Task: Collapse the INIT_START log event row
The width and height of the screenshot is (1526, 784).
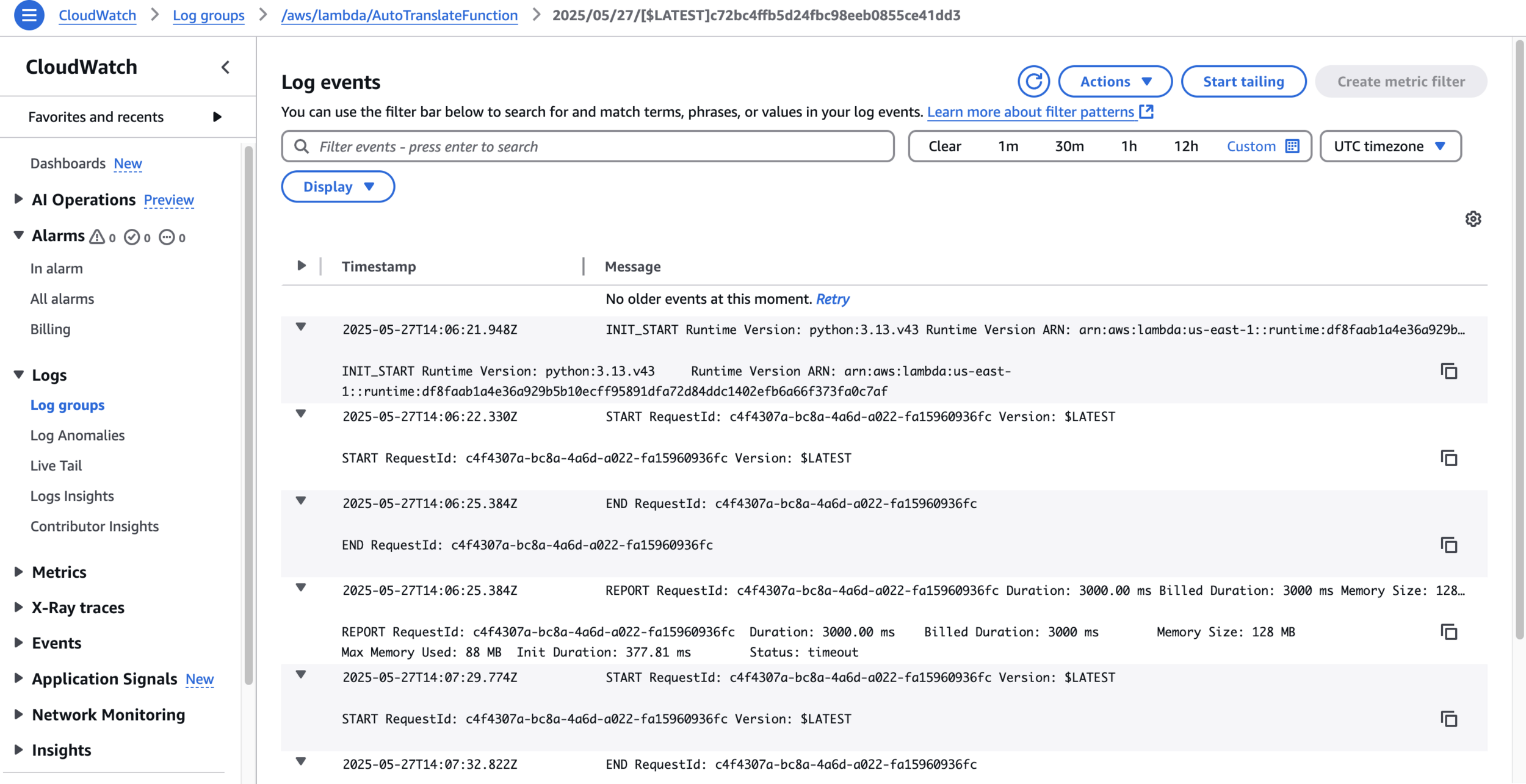Action: 301,327
